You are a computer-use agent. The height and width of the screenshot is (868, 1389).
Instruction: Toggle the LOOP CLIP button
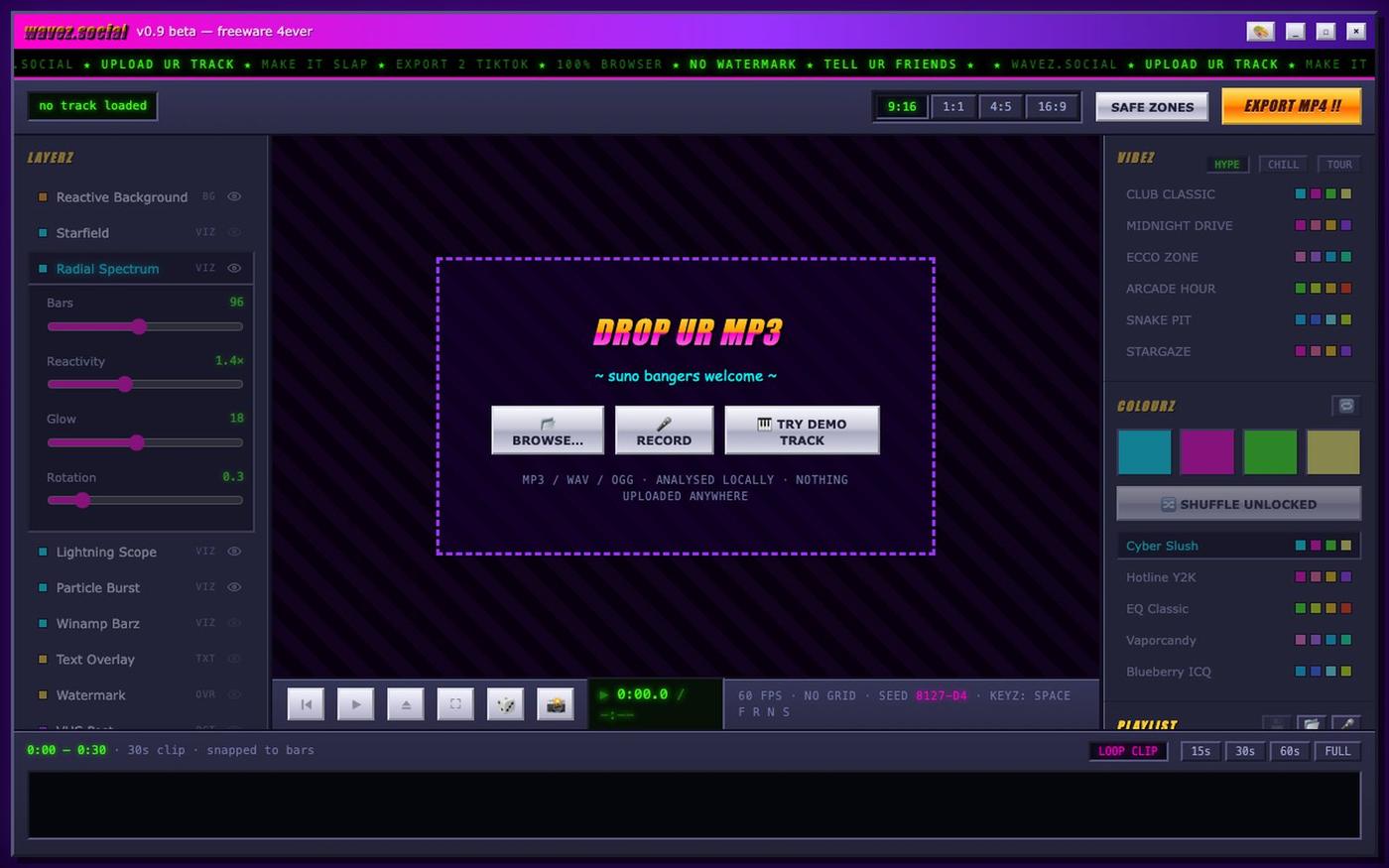tap(1128, 751)
